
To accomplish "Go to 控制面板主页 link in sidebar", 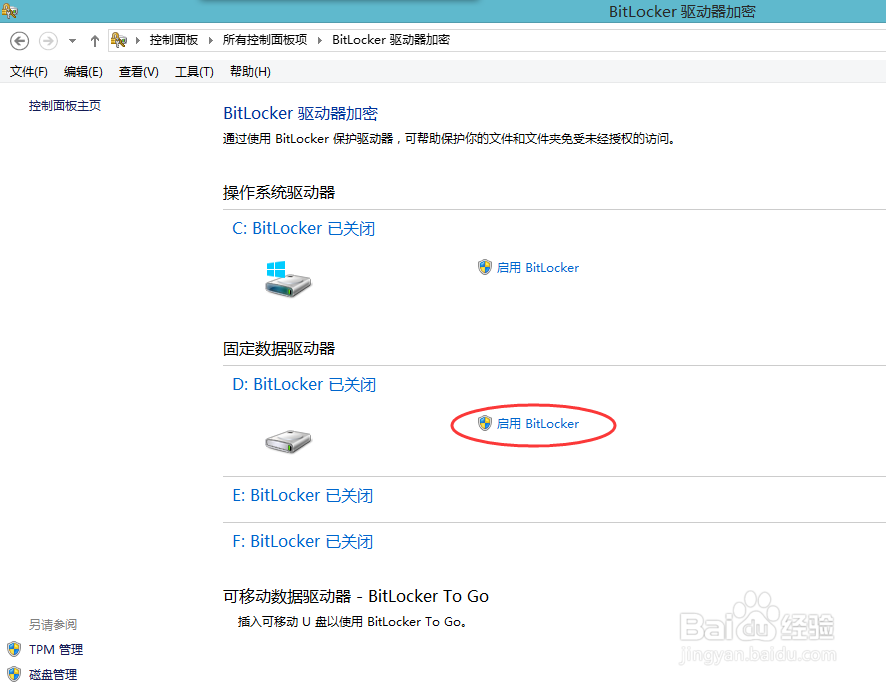I will click(64, 106).
